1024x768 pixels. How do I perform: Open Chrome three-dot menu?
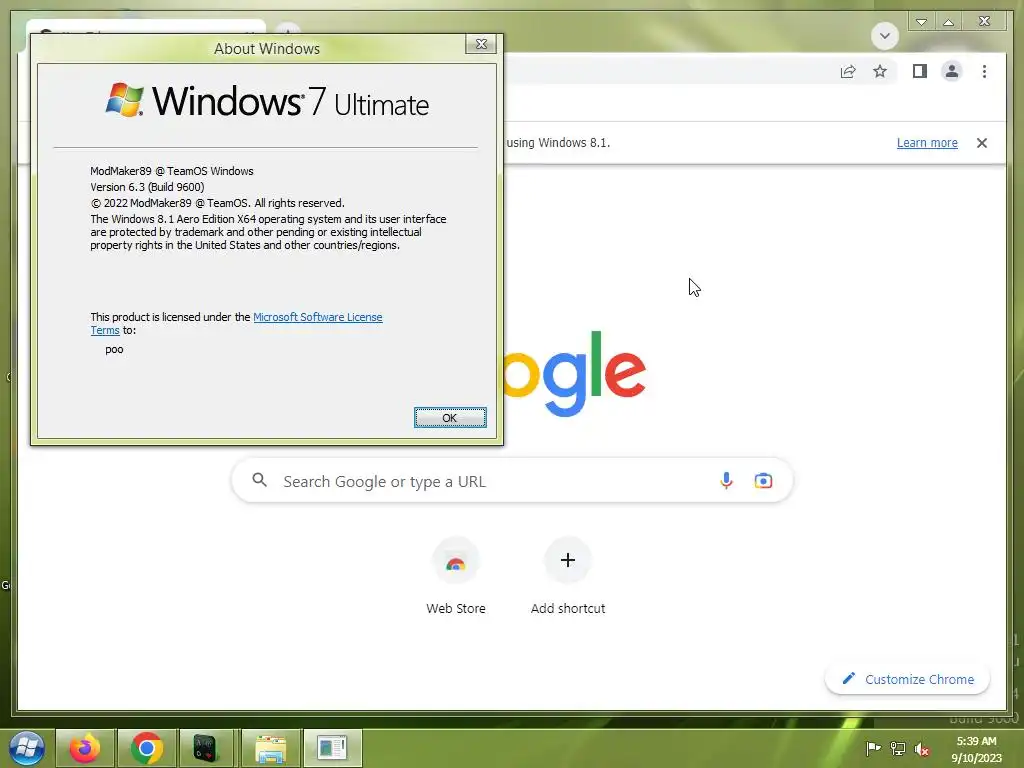[x=984, y=71]
